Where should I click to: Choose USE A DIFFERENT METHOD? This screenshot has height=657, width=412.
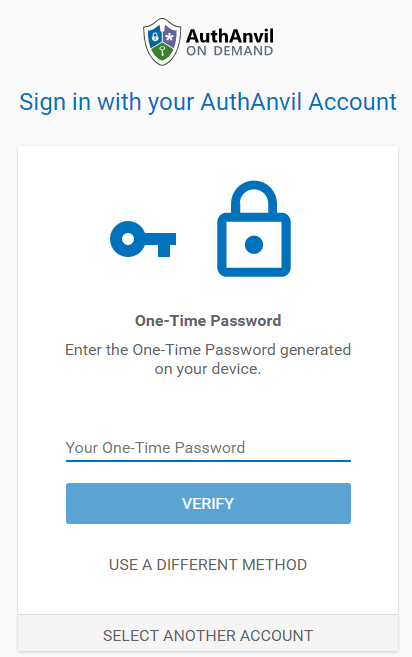208,565
